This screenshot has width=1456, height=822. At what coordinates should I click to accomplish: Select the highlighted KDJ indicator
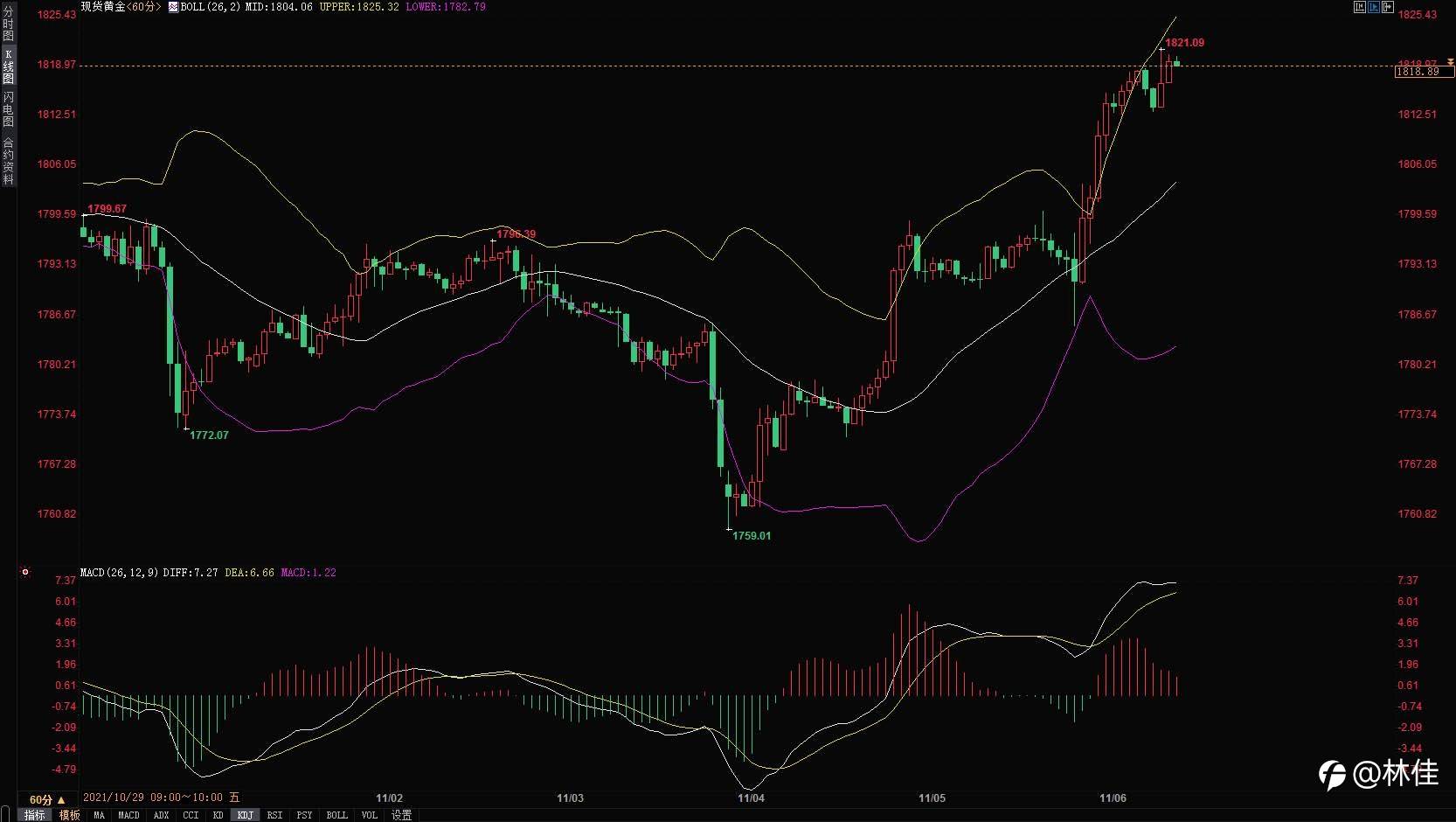coord(246,815)
